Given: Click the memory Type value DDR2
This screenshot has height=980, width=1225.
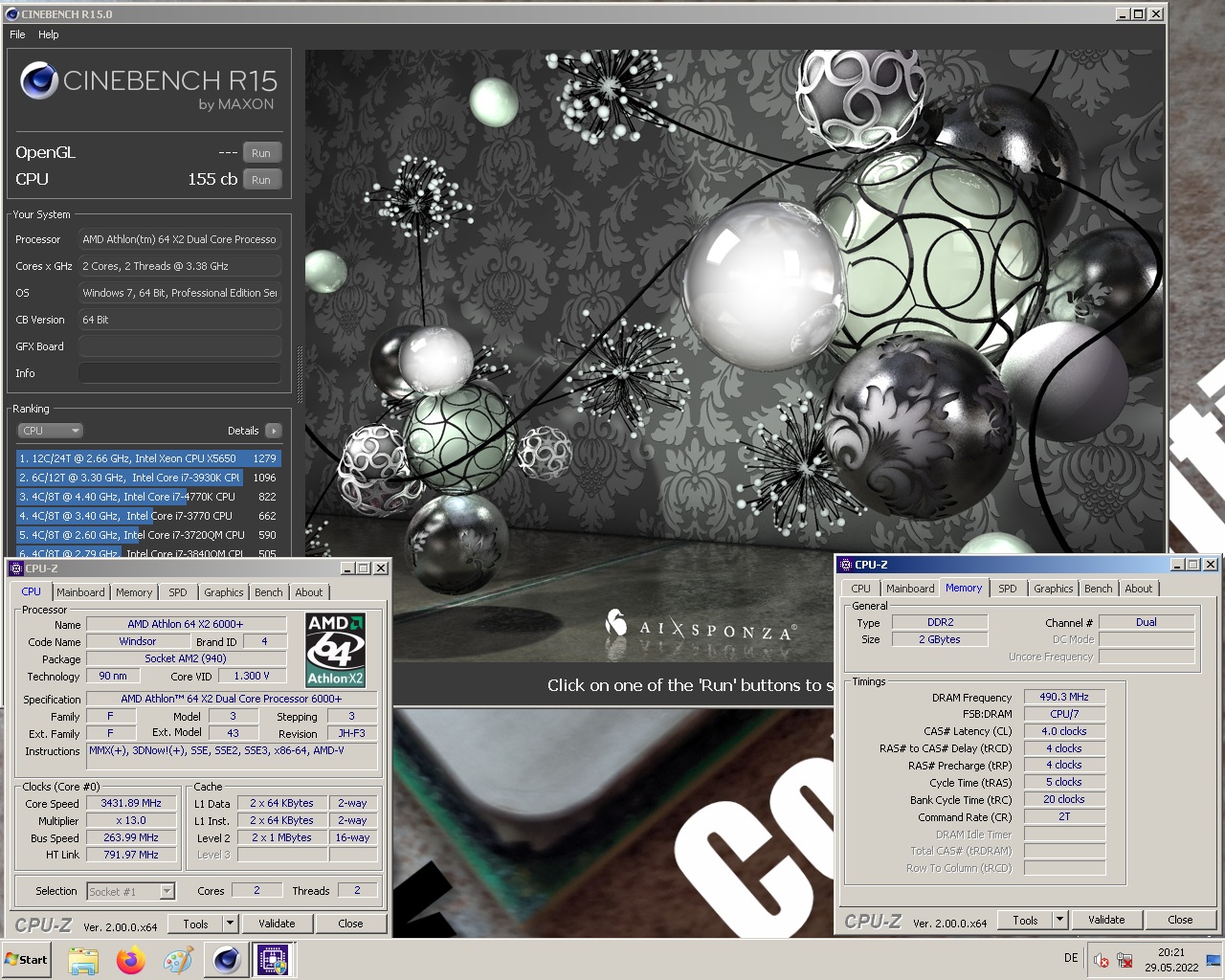Looking at the screenshot, I should coord(940,622).
